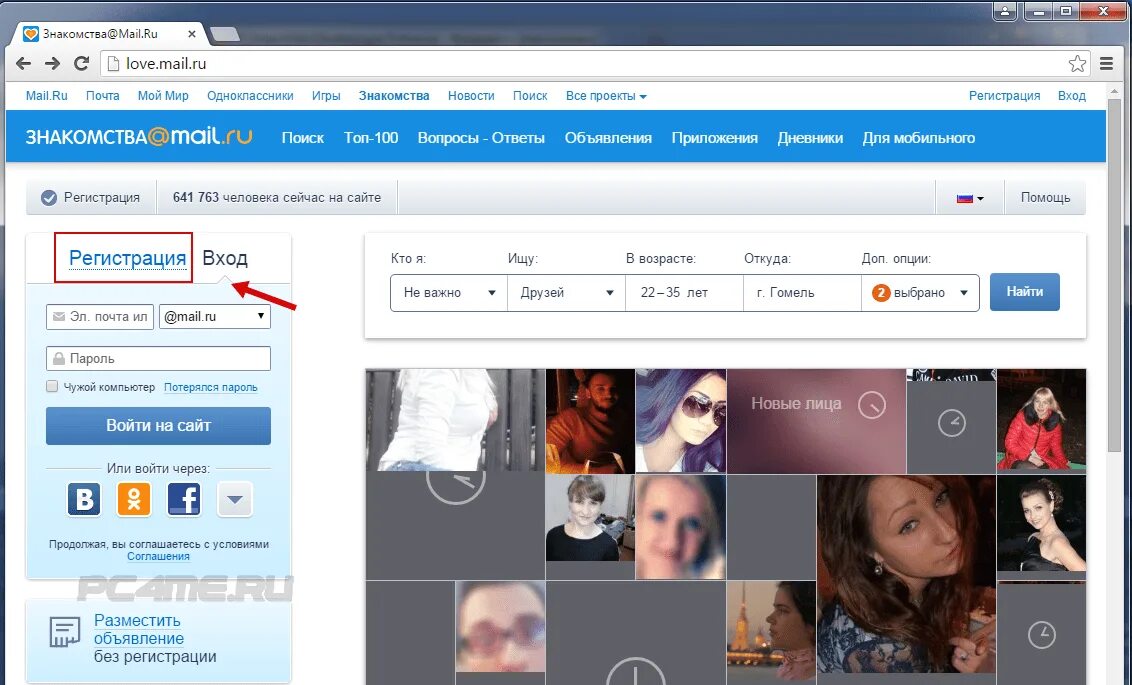Image resolution: width=1132 pixels, height=685 pixels.
Task: Open Новости link in top bar
Action: tap(471, 96)
